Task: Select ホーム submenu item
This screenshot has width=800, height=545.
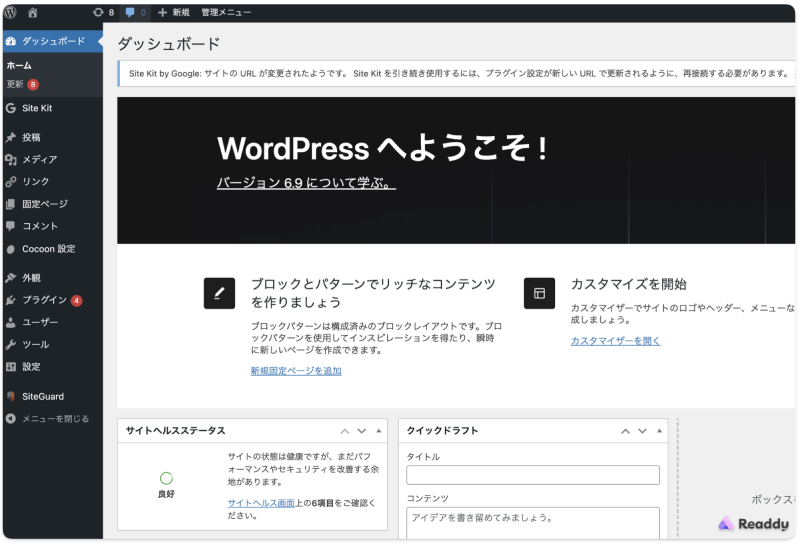Action: (19, 65)
